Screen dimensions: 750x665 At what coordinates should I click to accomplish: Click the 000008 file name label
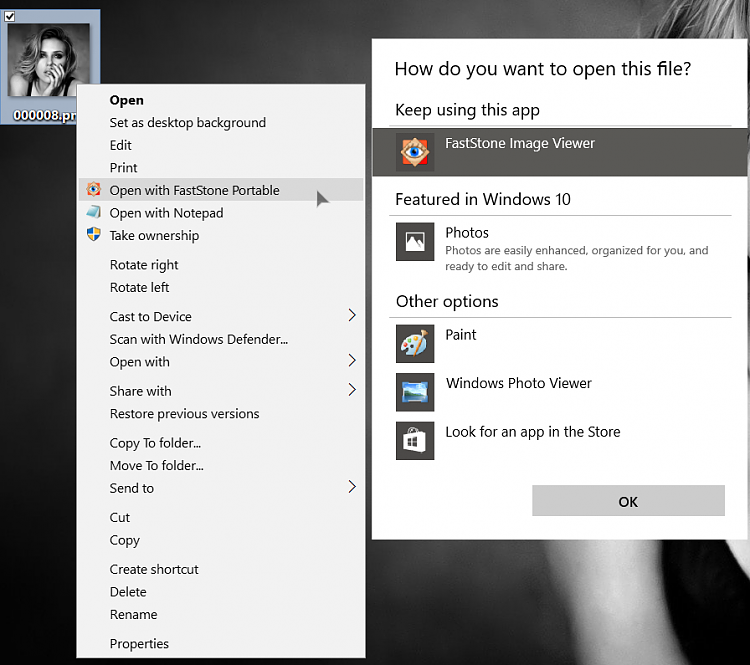(44, 115)
